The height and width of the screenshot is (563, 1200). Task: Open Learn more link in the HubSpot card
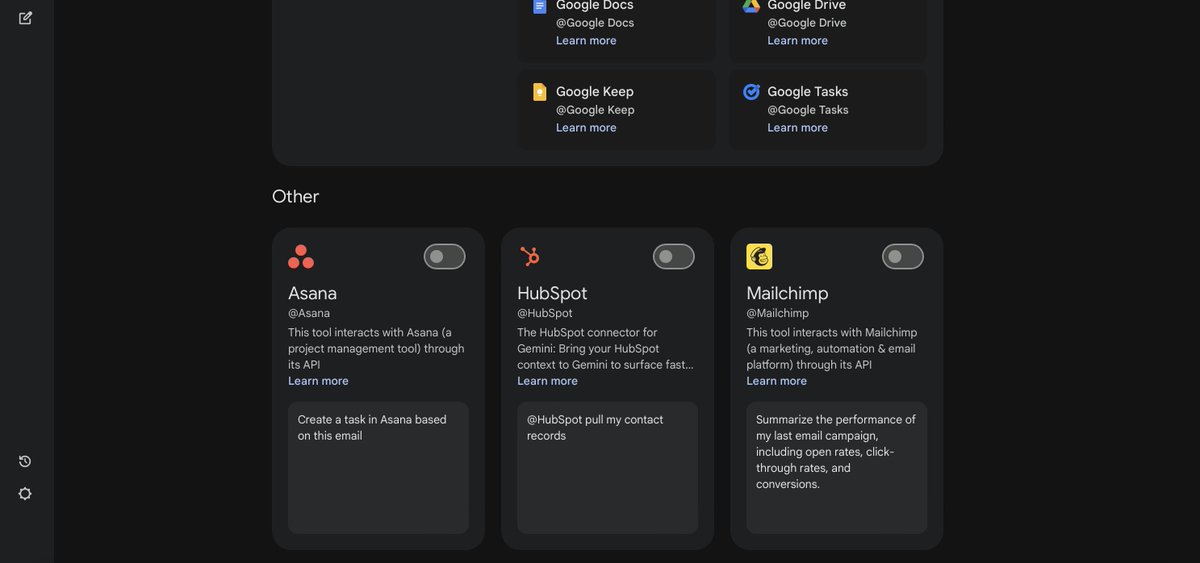click(x=547, y=381)
